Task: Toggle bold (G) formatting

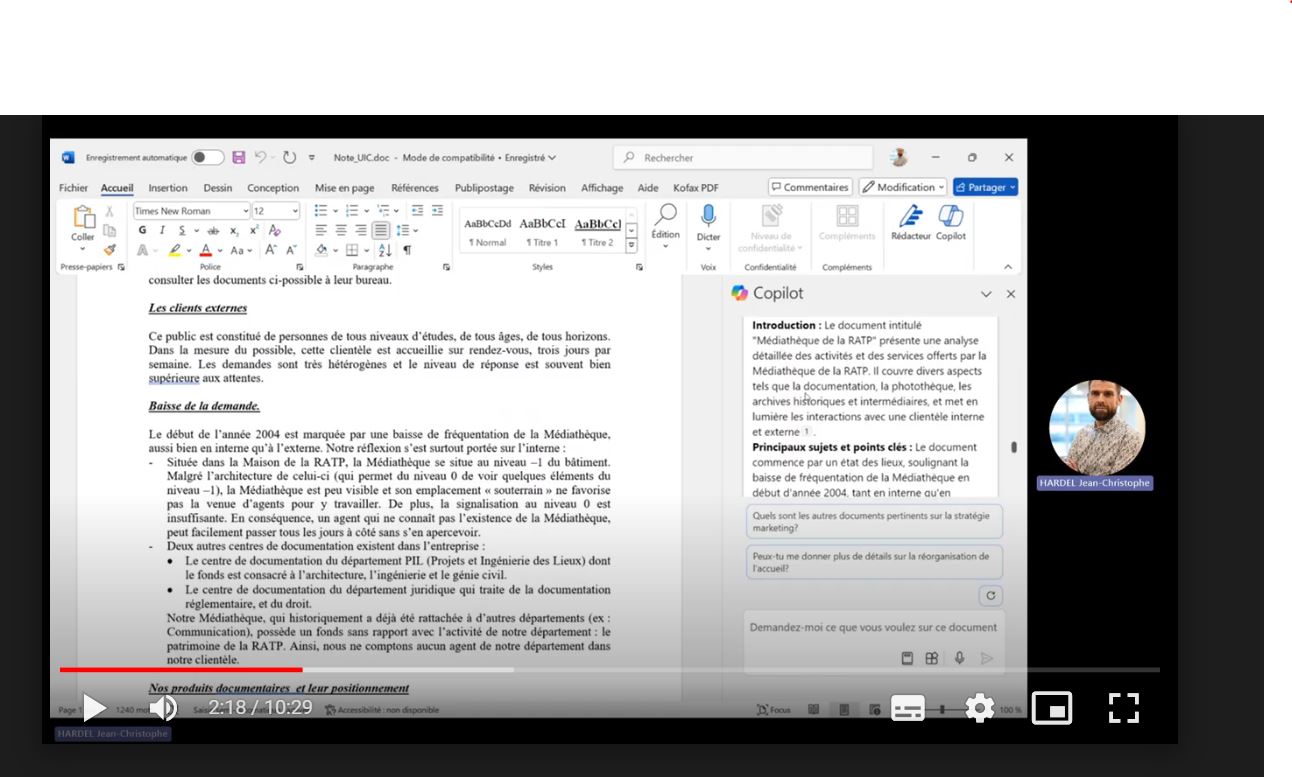Action: (x=143, y=230)
